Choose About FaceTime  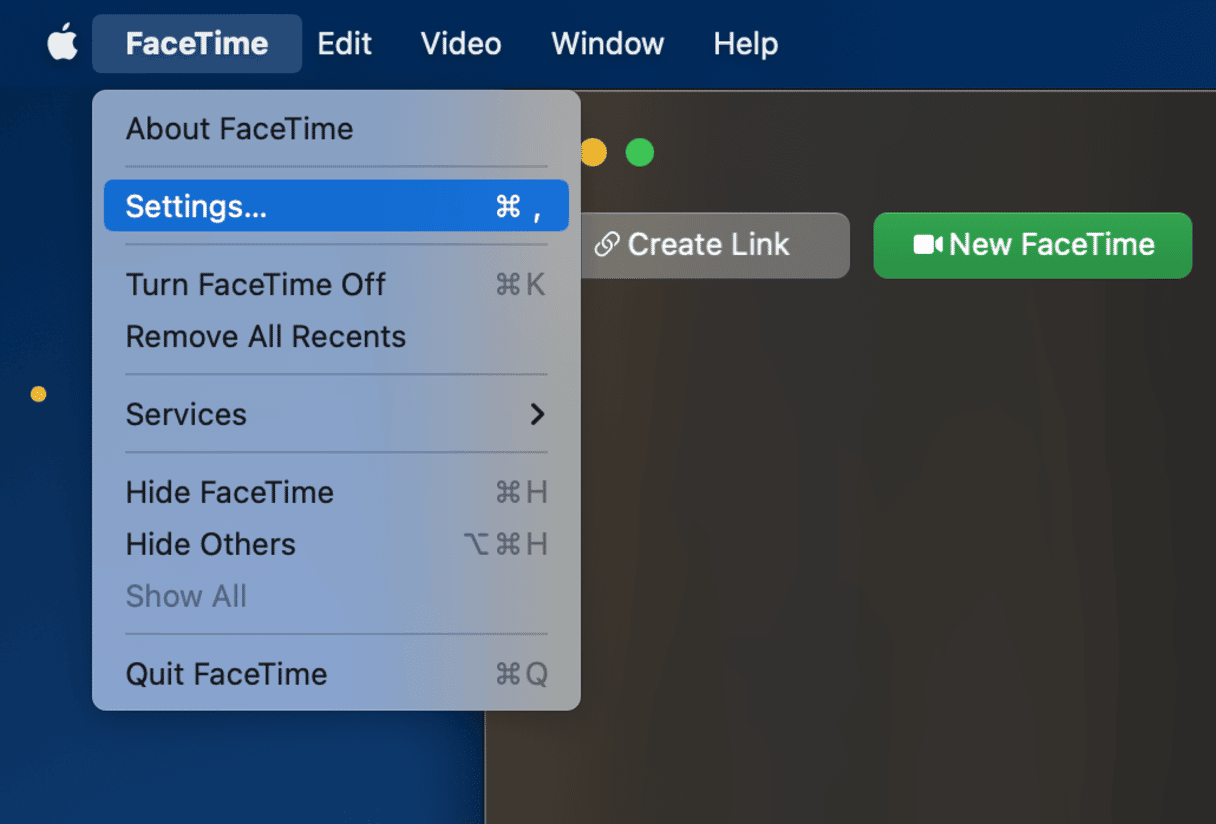pos(336,129)
